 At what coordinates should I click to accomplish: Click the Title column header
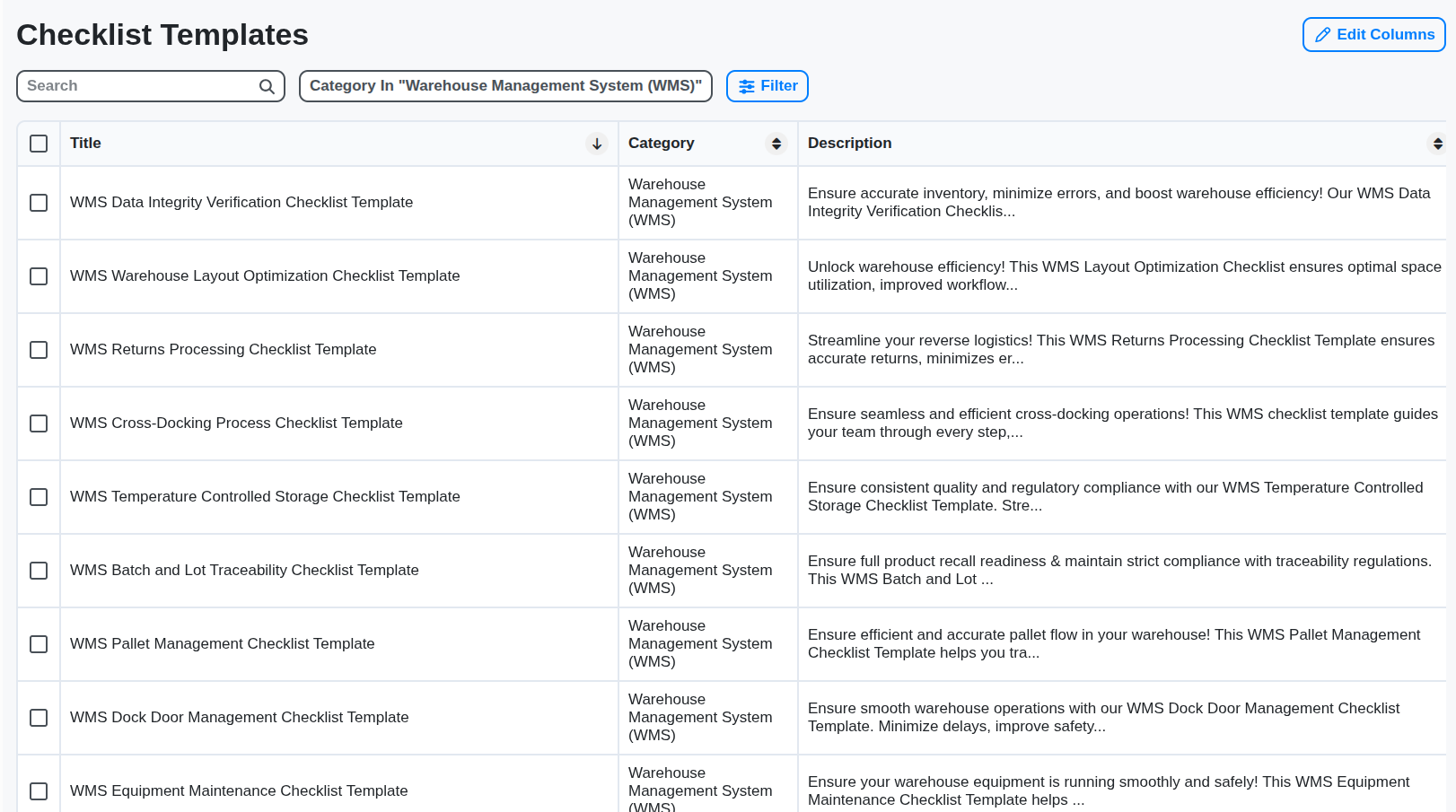(x=85, y=143)
